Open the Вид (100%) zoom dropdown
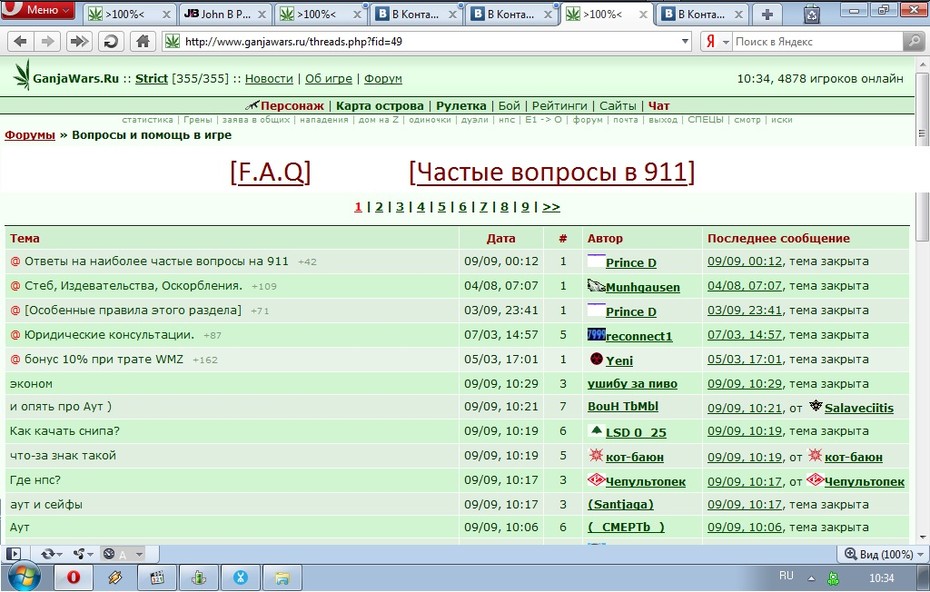This screenshot has height=592, width=930. pos(884,554)
